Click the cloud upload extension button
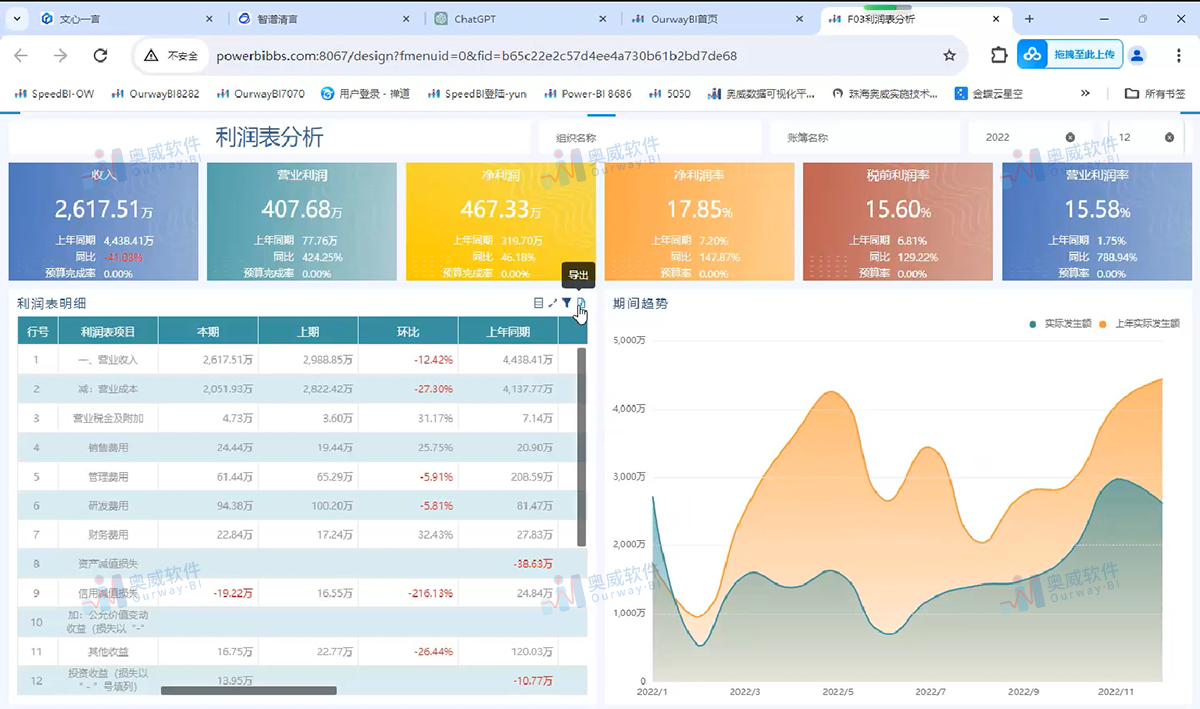The width and height of the screenshot is (1200, 709). coord(1070,55)
